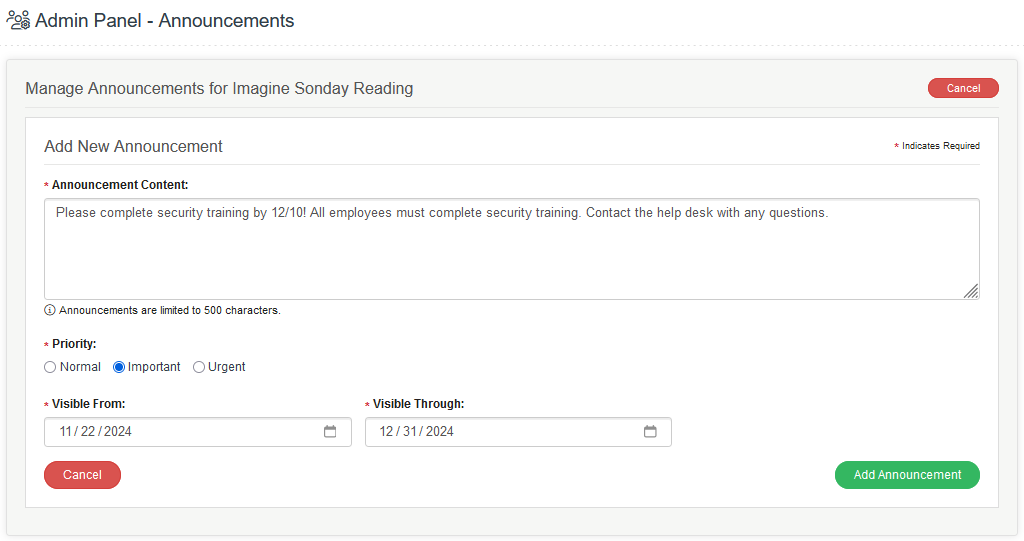Screen dimensions: 1024x541
Task: Click the textarea resize handle
Action: 971,291
